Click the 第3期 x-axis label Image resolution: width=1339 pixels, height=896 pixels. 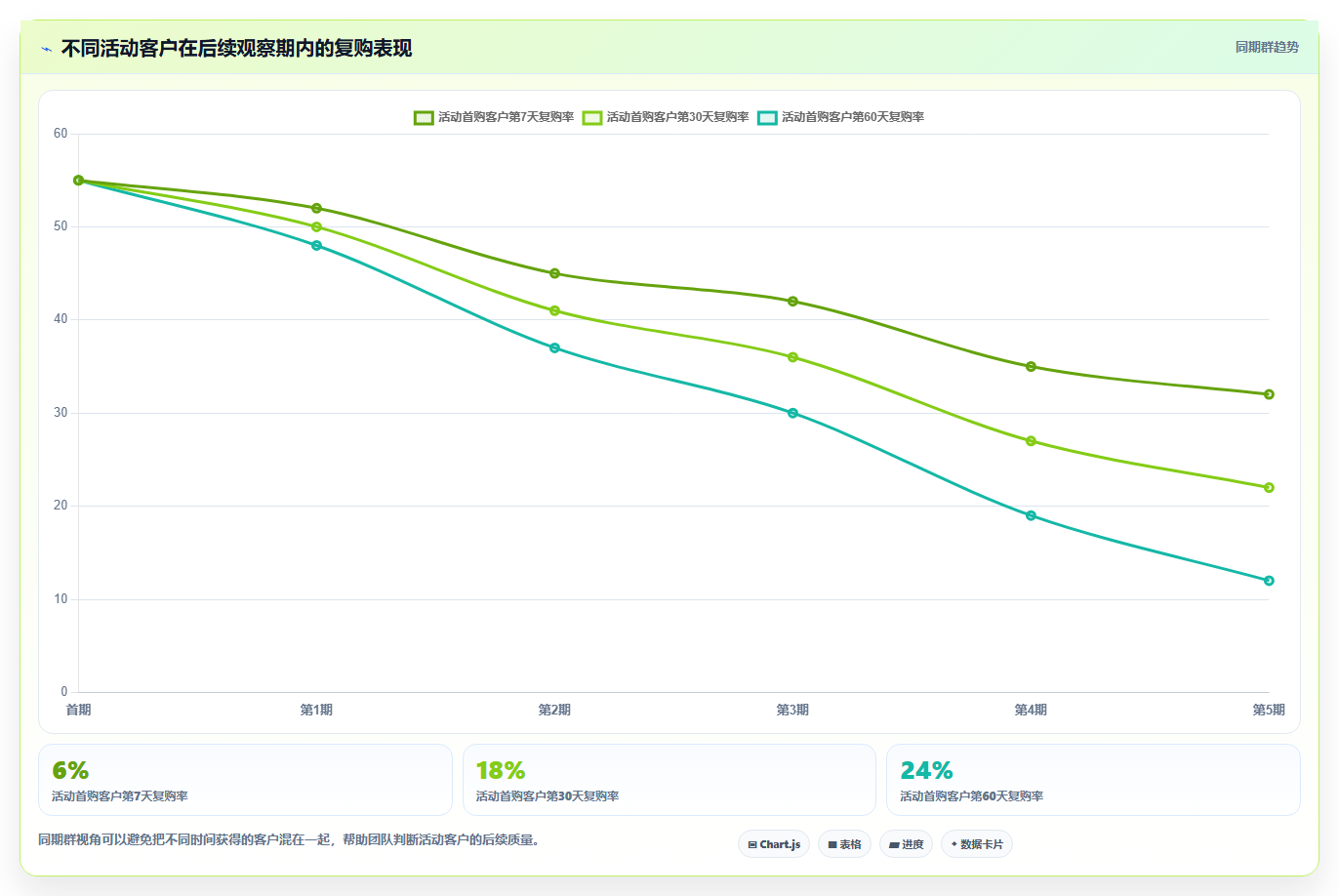point(792,710)
